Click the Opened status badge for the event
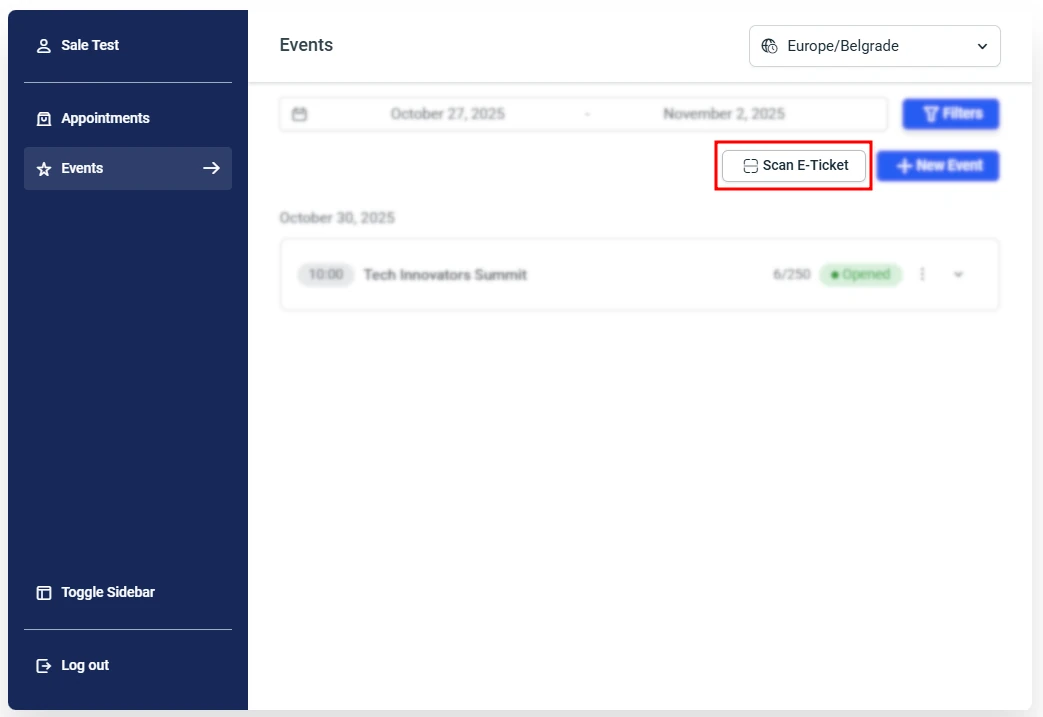The width and height of the screenshot is (1043, 717). point(861,274)
